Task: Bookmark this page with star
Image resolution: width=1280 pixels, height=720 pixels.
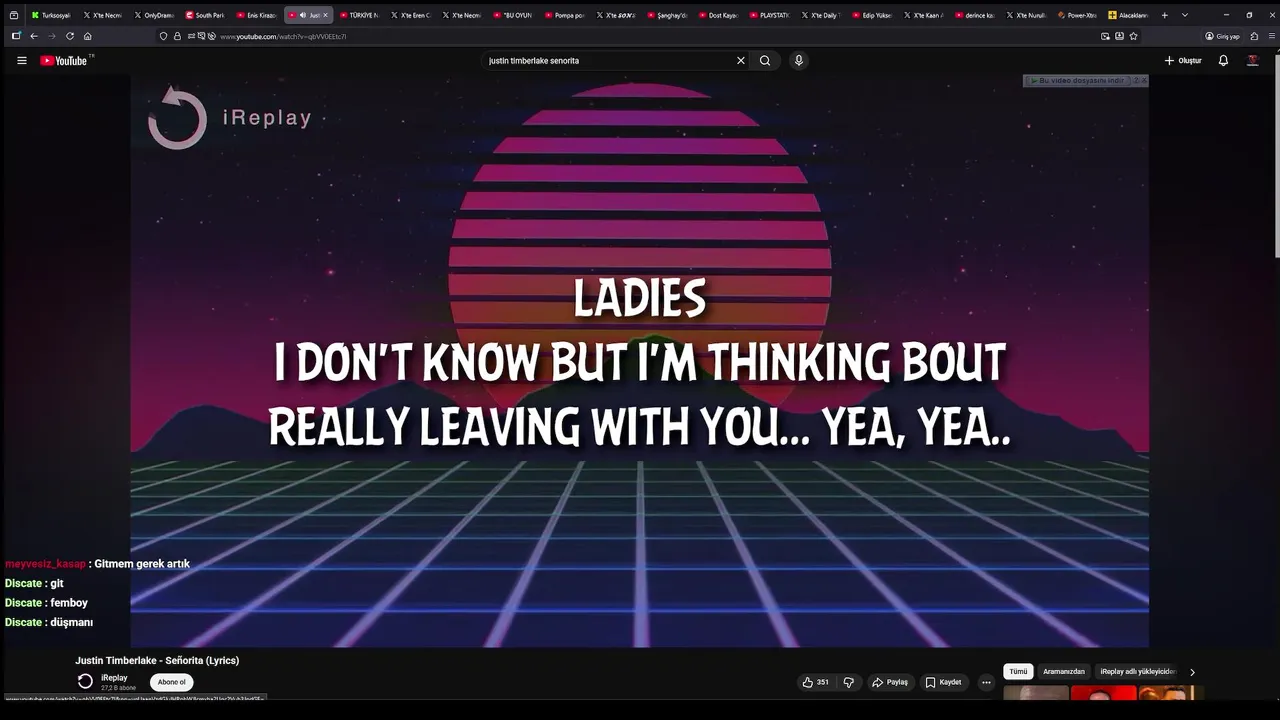Action: 1133,36
